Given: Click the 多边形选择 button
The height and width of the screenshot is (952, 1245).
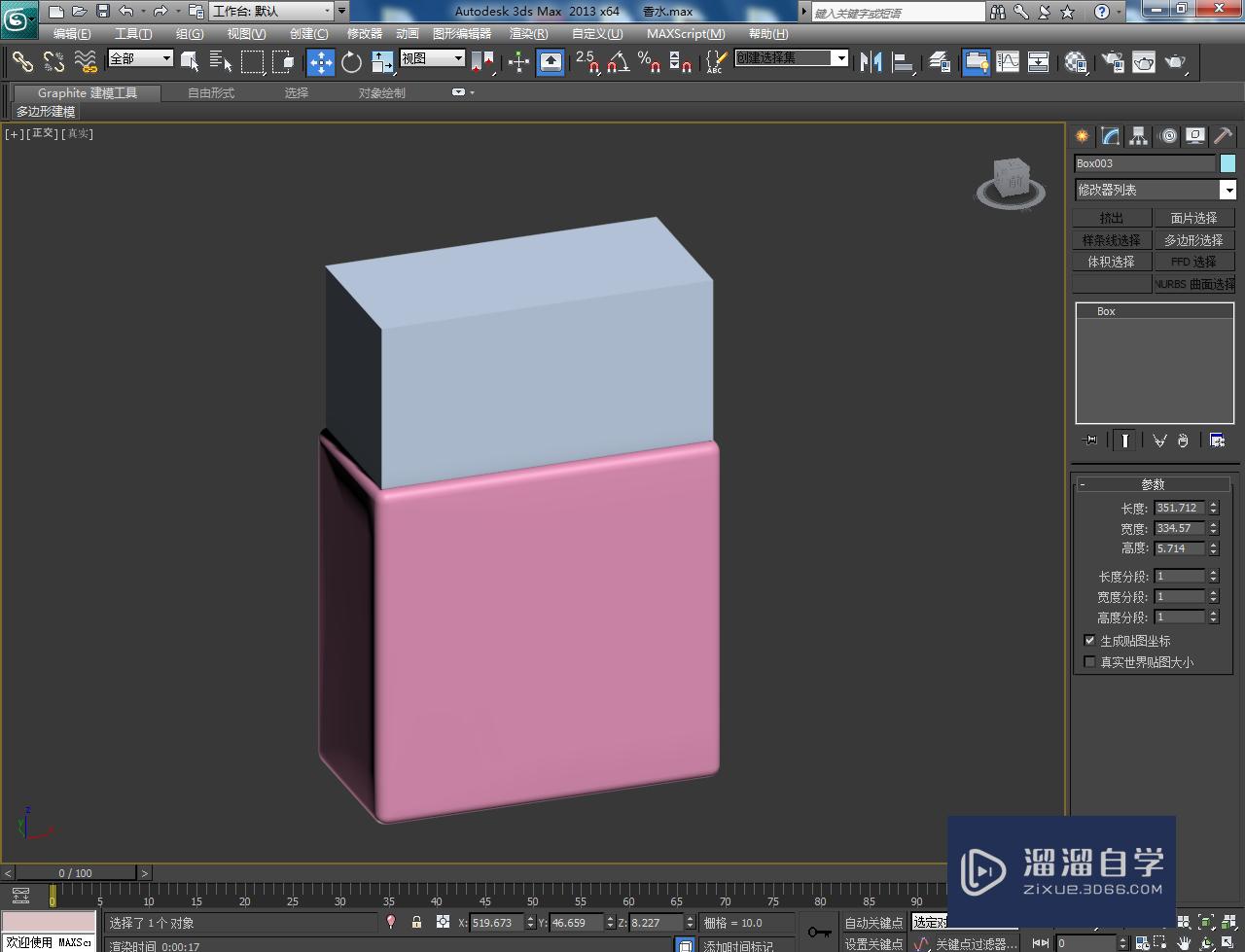Looking at the screenshot, I should tap(1193, 240).
